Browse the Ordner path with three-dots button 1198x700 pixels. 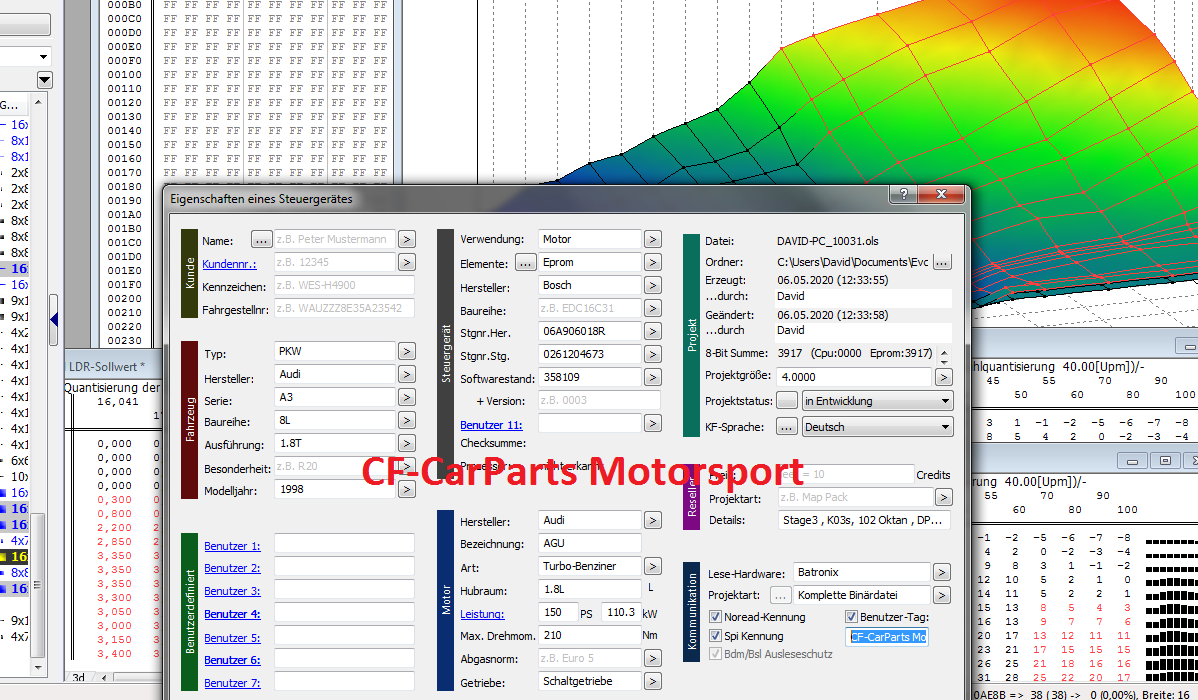point(942,262)
